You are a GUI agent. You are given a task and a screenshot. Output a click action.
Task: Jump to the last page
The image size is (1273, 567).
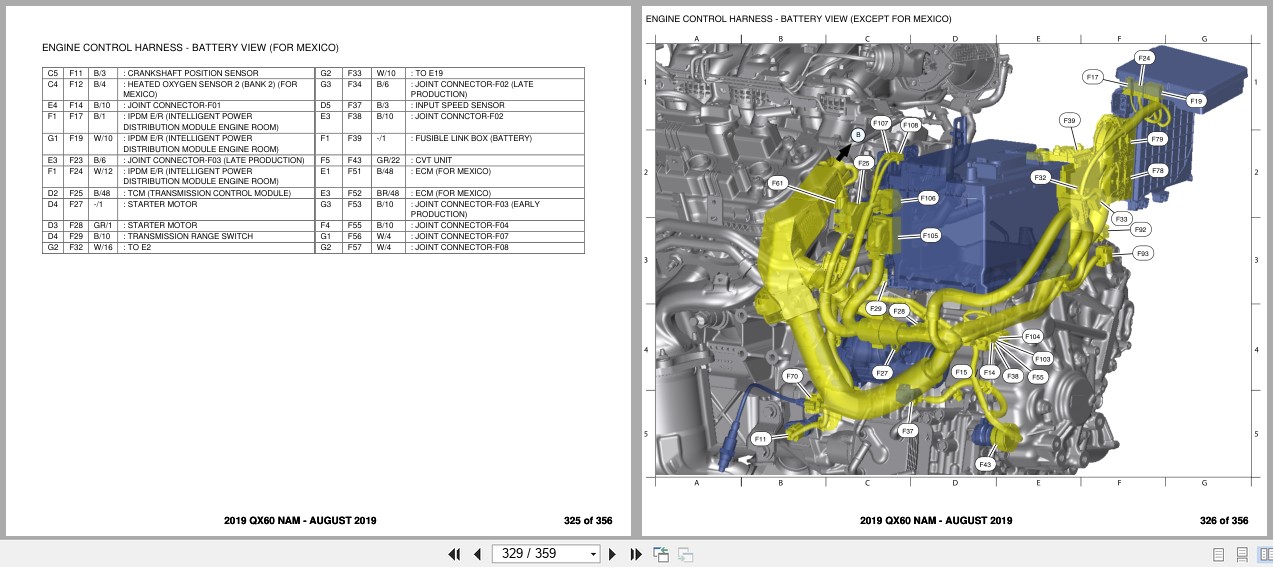click(636, 554)
